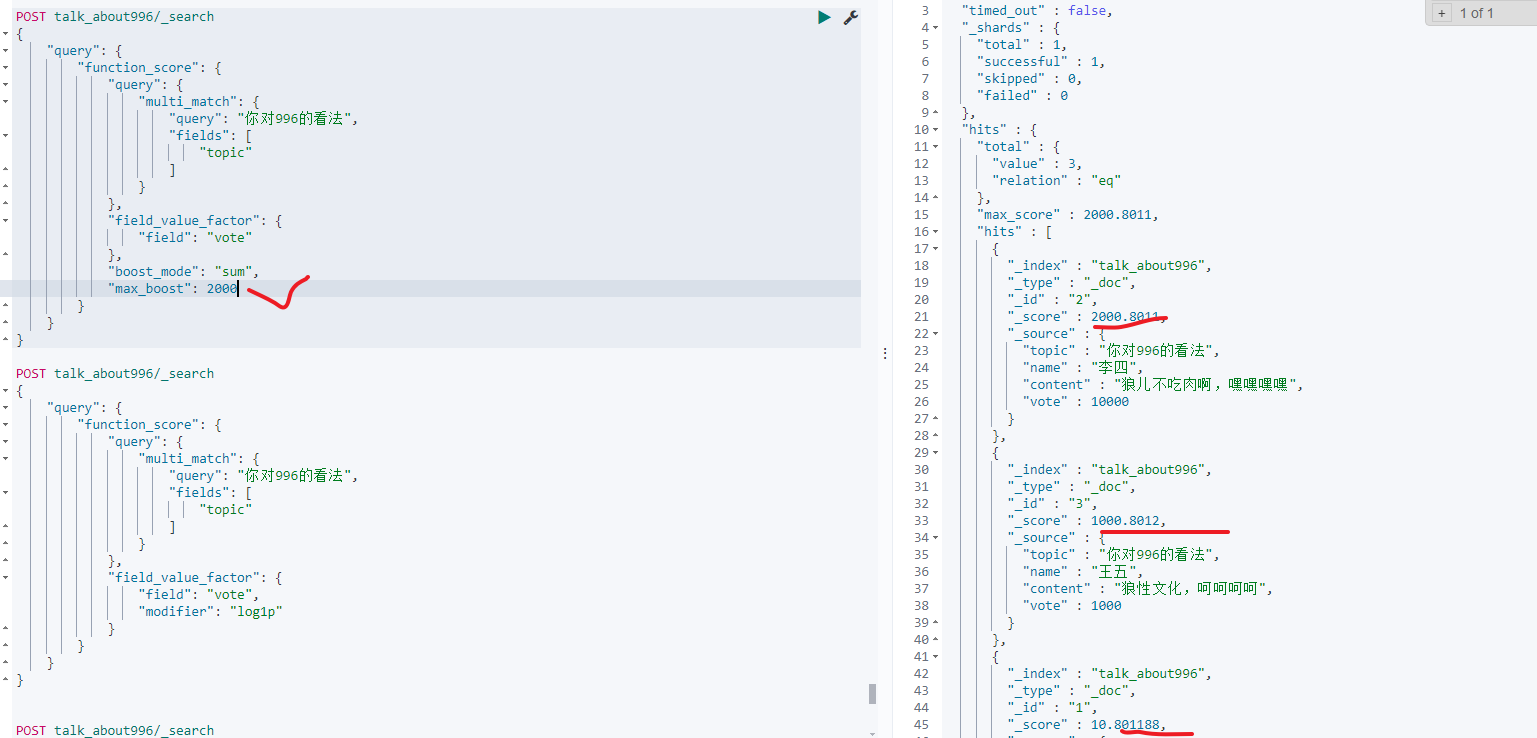Click "field": "vote" in the second request
Image resolution: width=1537 pixels, height=738 pixels.
tap(199, 595)
